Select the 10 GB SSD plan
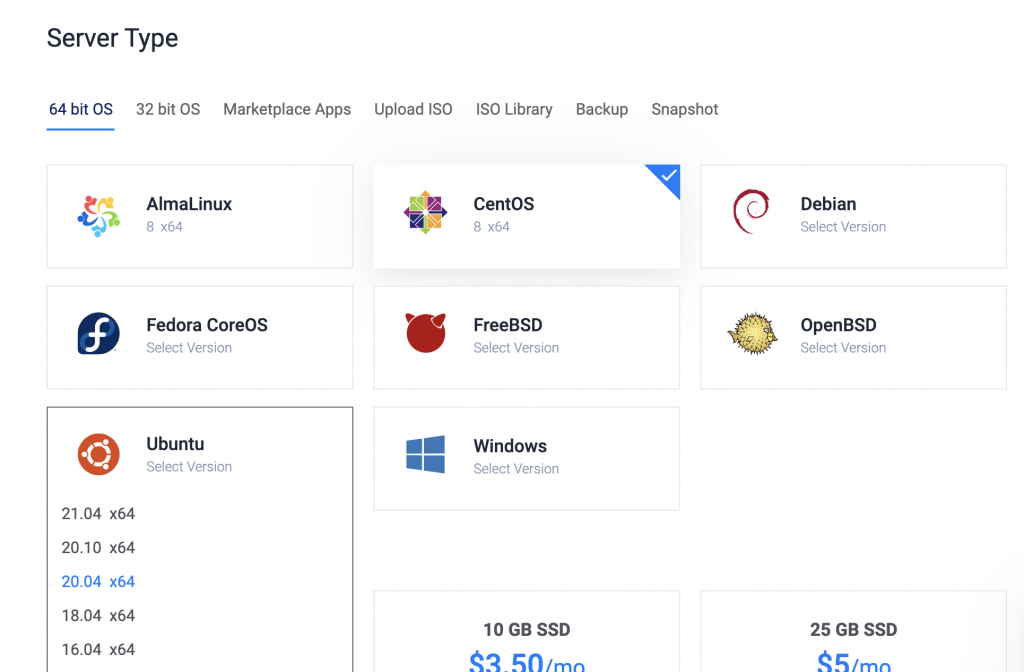The height and width of the screenshot is (672, 1024). (526, 632)
